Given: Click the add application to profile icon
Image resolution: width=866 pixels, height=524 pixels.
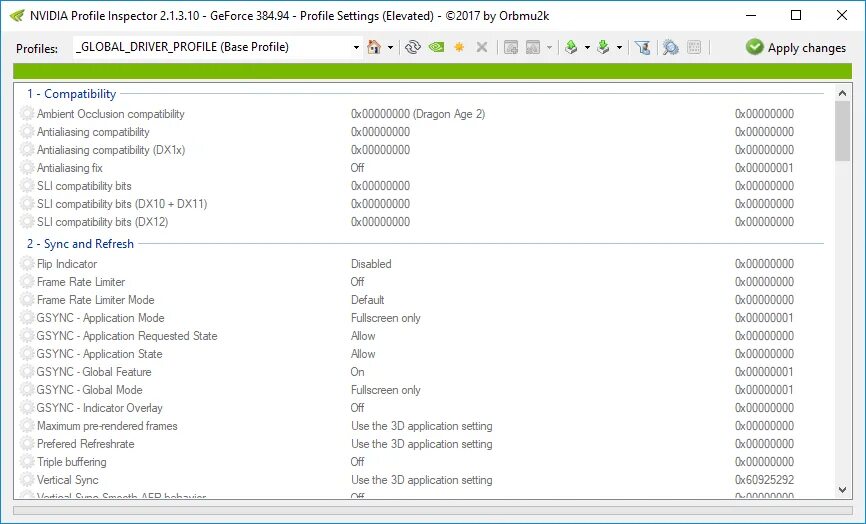Looking at the screenshot, I should pos(511,47).
